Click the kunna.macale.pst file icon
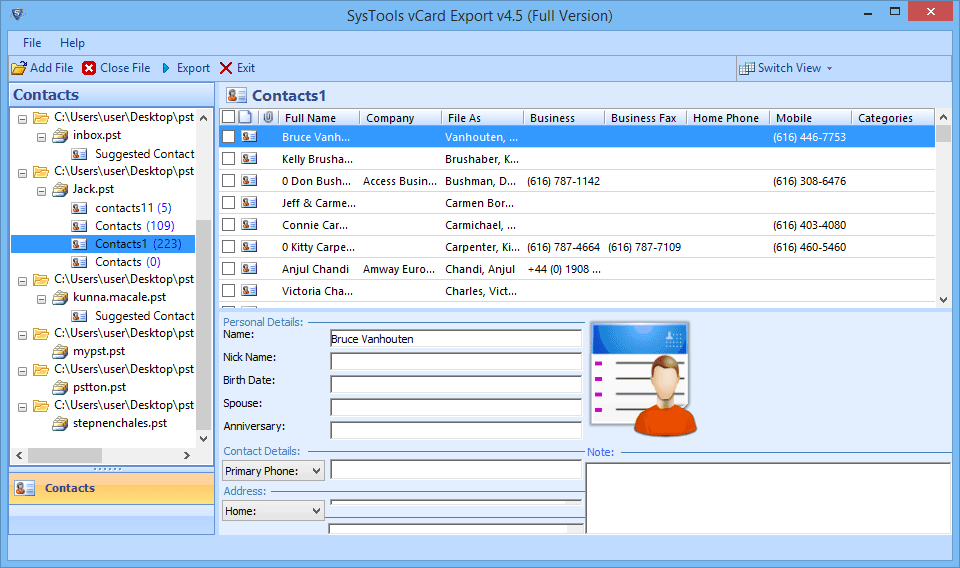 click(60, 297)
